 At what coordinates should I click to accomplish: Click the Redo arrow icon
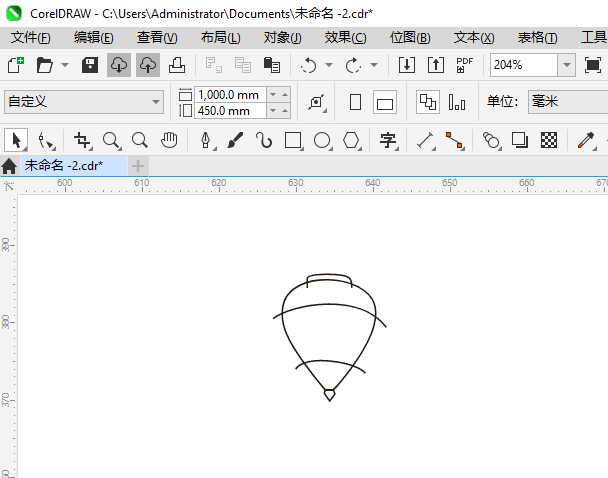click(x=353, y=65)
